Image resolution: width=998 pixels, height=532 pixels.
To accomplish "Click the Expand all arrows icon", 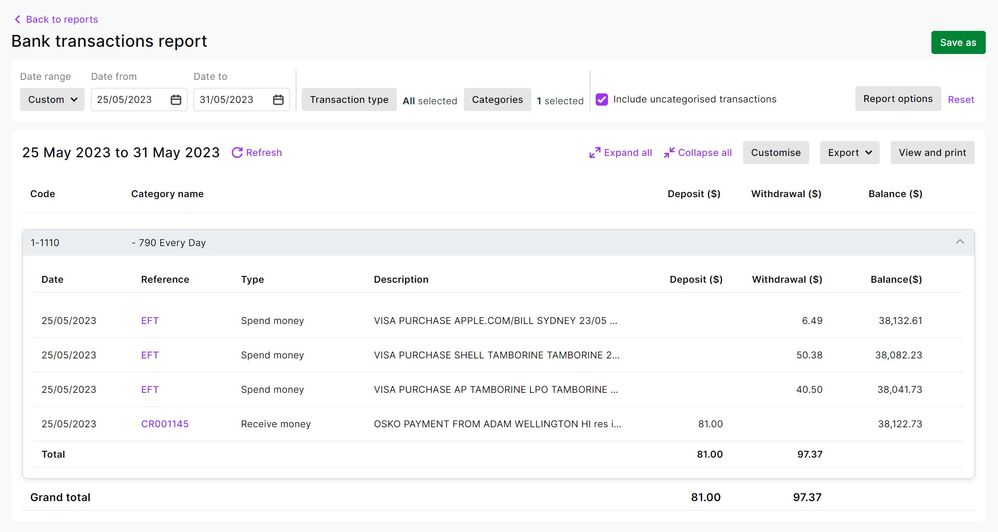I will pyautogui.click(x=595, y=153).
